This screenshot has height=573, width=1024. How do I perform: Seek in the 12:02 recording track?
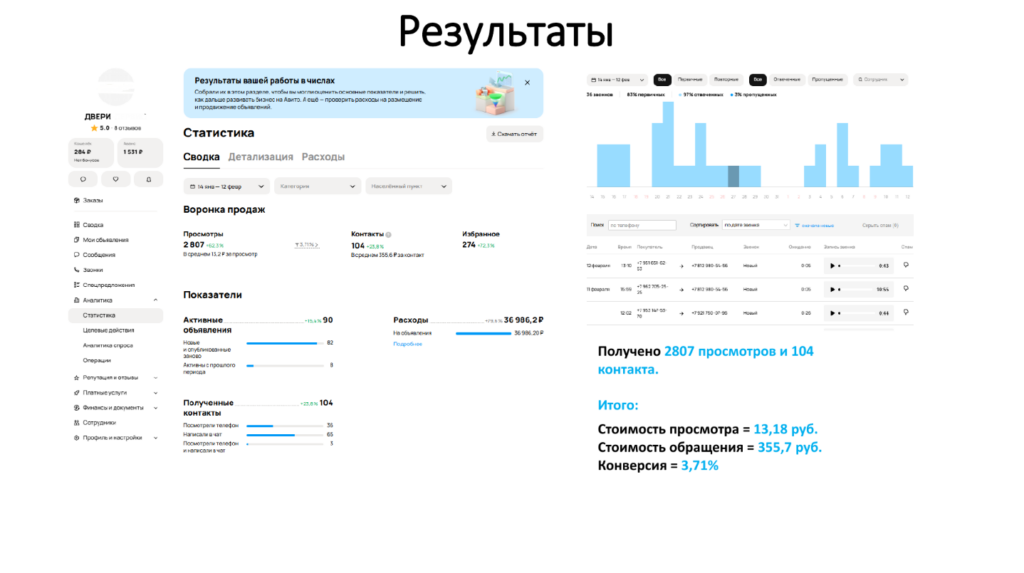click(857, 313)
